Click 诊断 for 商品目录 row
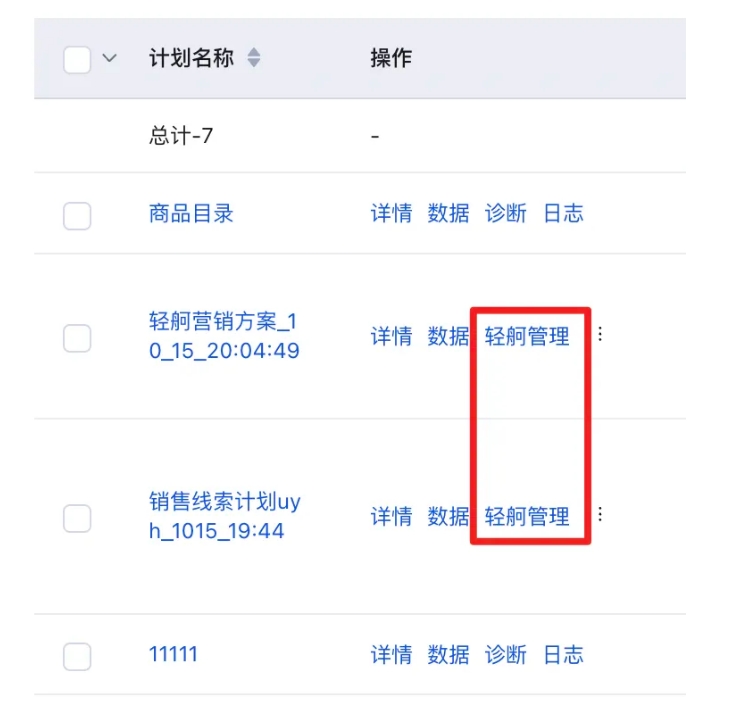Viewport: 756px width, 711px height. click(x=506, y=214)
